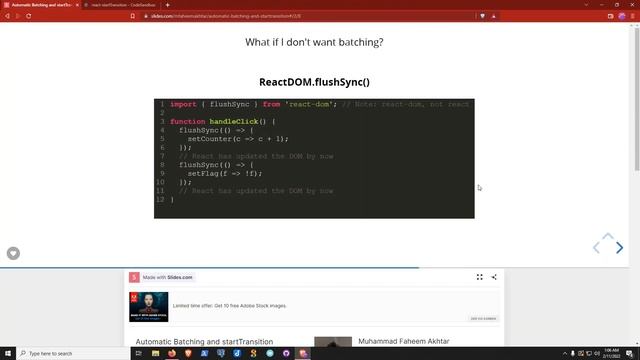Viewport: 640px width, 360px height.
Task: Open Task View on taskbar
Action: (x=139, y=353)
